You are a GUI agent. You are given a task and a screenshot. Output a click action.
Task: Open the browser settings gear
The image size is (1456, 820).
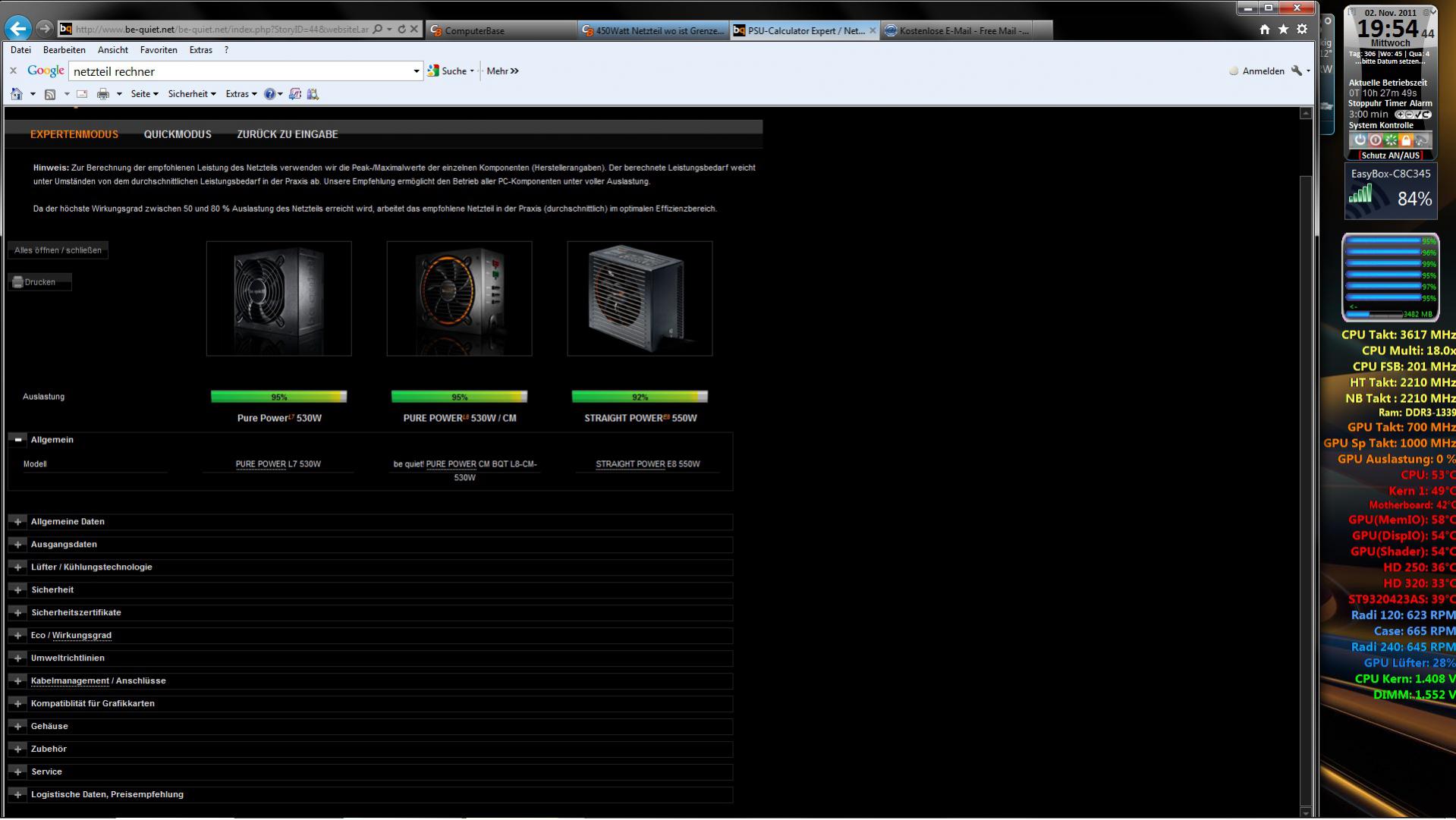(x=1302, y=29)
